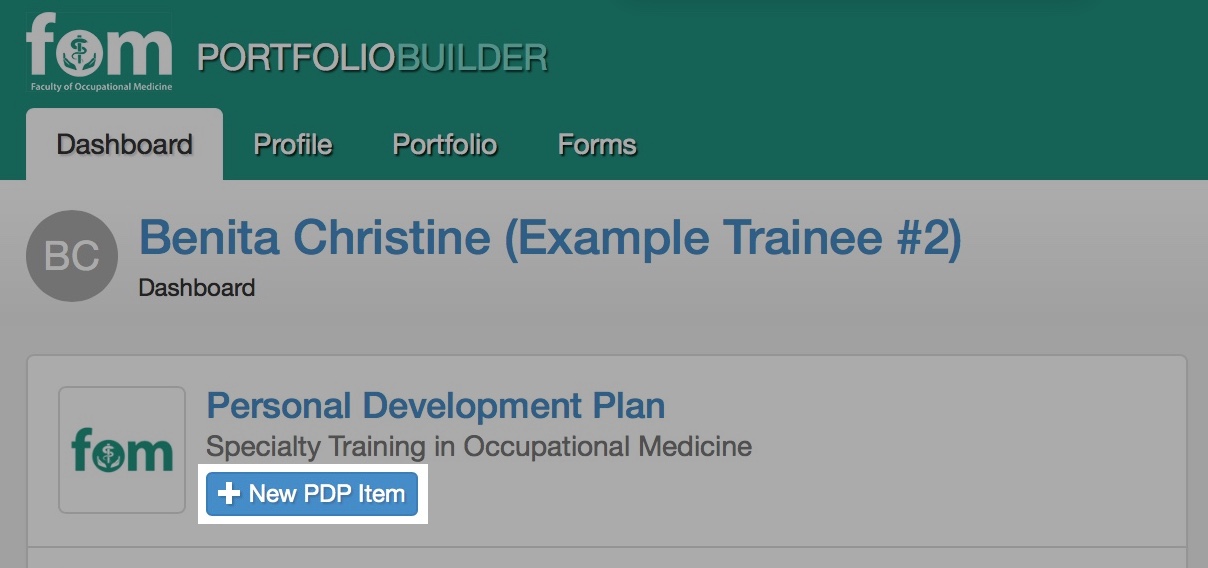Click the plus icon on New PDP Item
Screen dimensions: 1208x568
click(229, 494)
